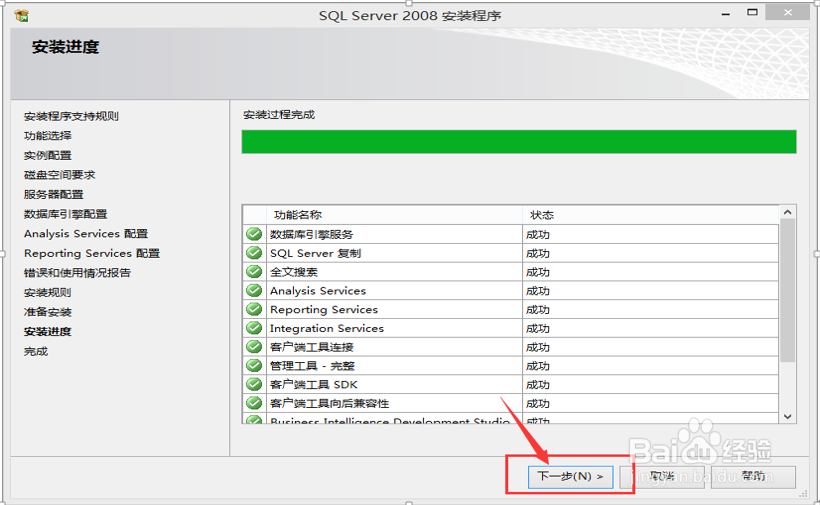Select Reporting Services 配置 step in sidebar
The width and height of the screenshot is (820, 505).
click(x=92, y=254)
